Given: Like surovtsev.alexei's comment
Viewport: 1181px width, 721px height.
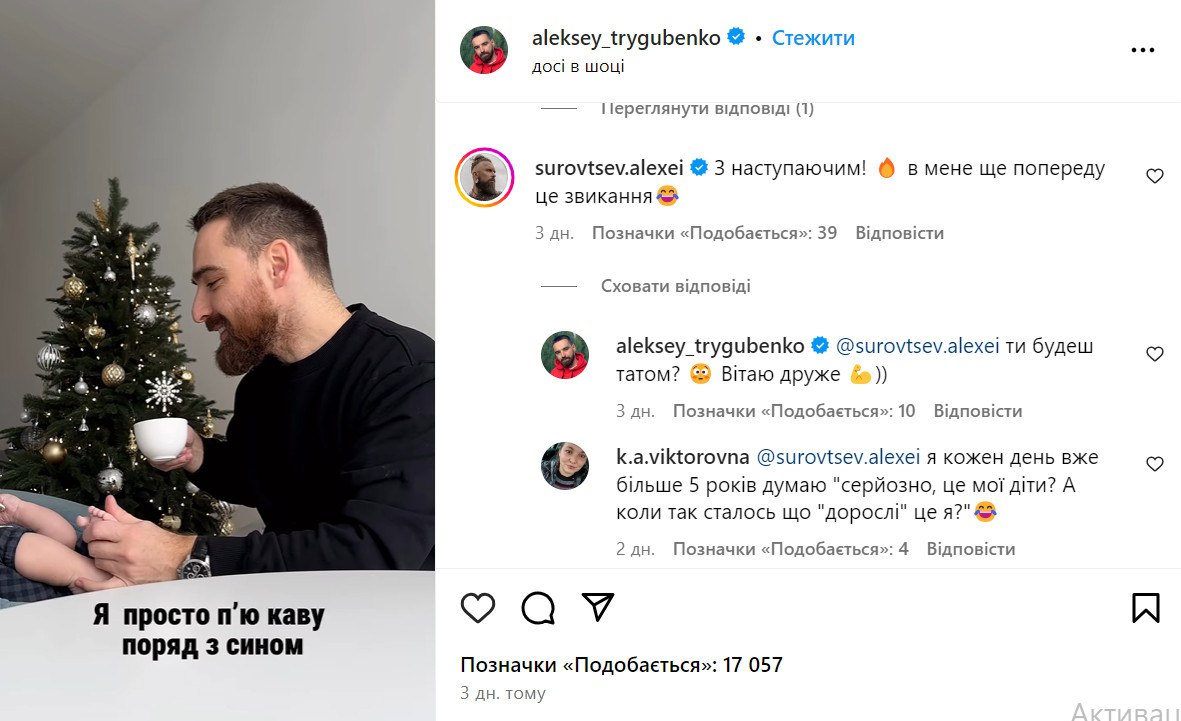Looking at the screenshot, I should click(1155, 176).
